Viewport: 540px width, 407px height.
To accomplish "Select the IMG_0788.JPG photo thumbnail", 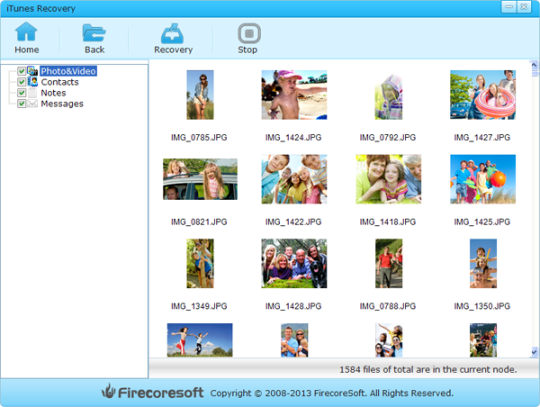I will [388, 263].
